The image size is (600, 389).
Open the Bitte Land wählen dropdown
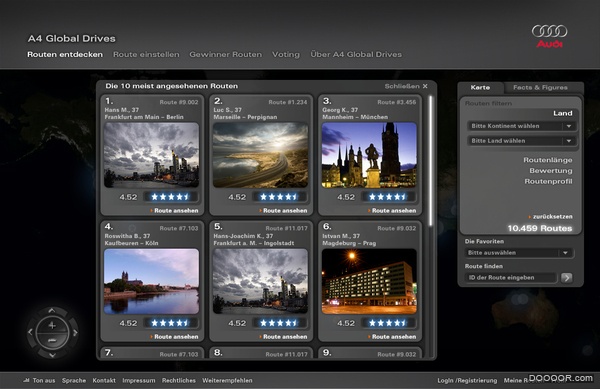(x=522, y=141)
